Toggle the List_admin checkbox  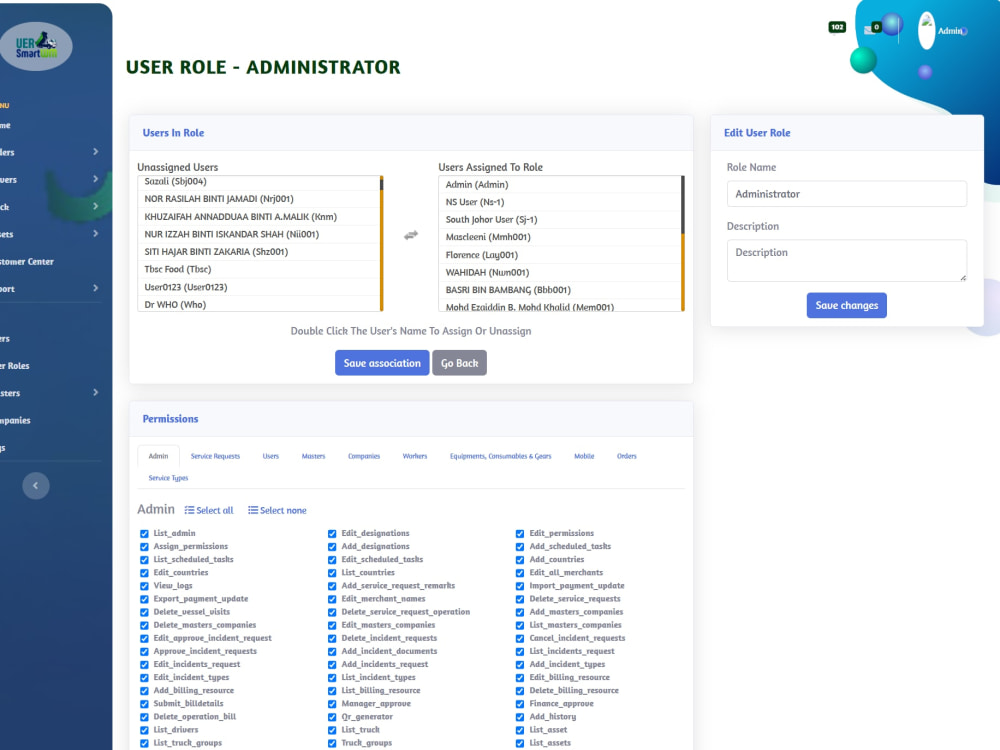pyautogui.click(x=144, y=534)
